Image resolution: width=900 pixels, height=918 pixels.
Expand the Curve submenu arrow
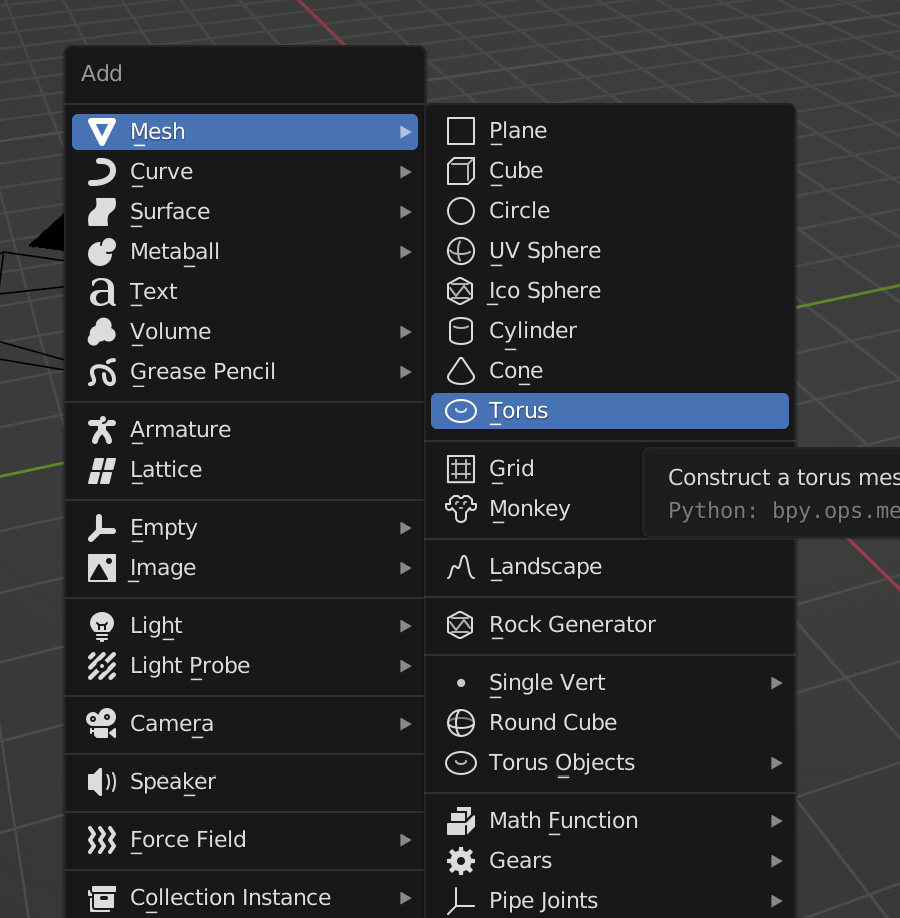(x=405, y=172)
